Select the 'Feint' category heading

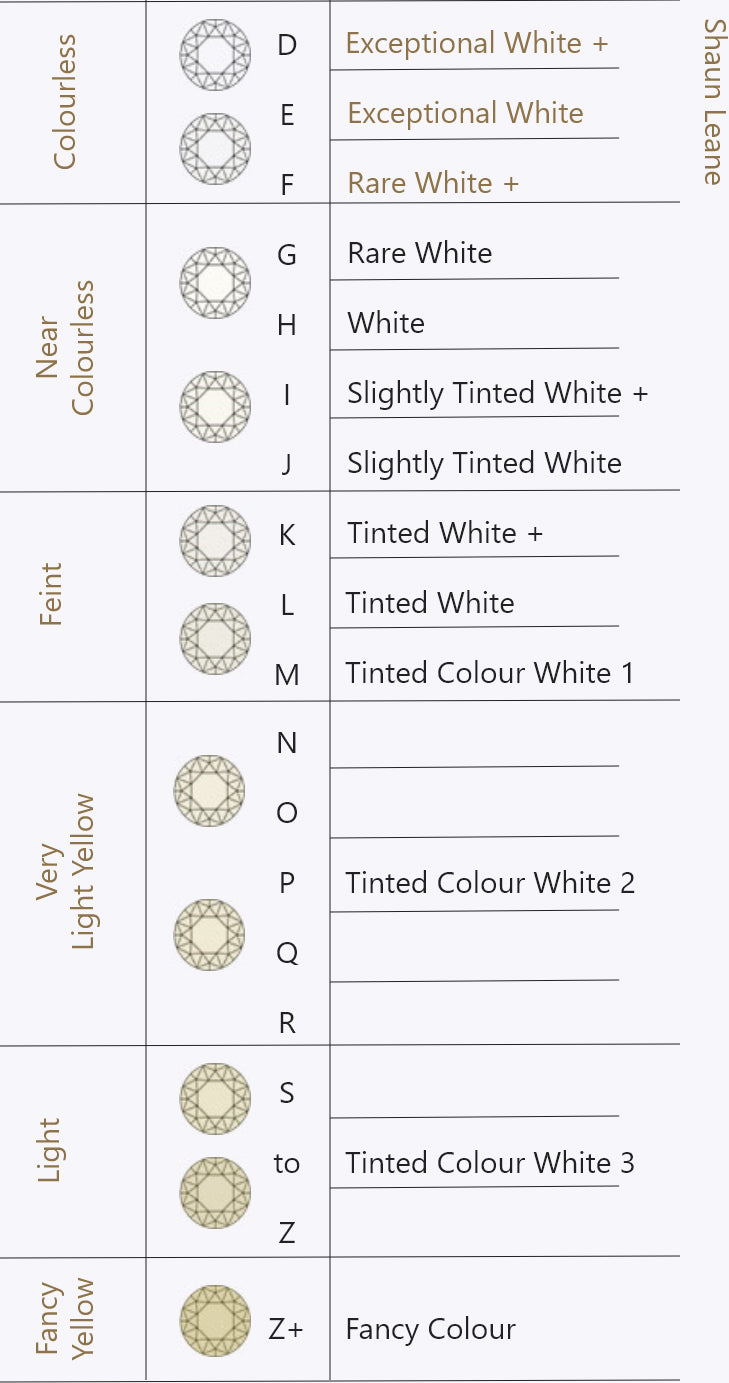tap(50, 594)
